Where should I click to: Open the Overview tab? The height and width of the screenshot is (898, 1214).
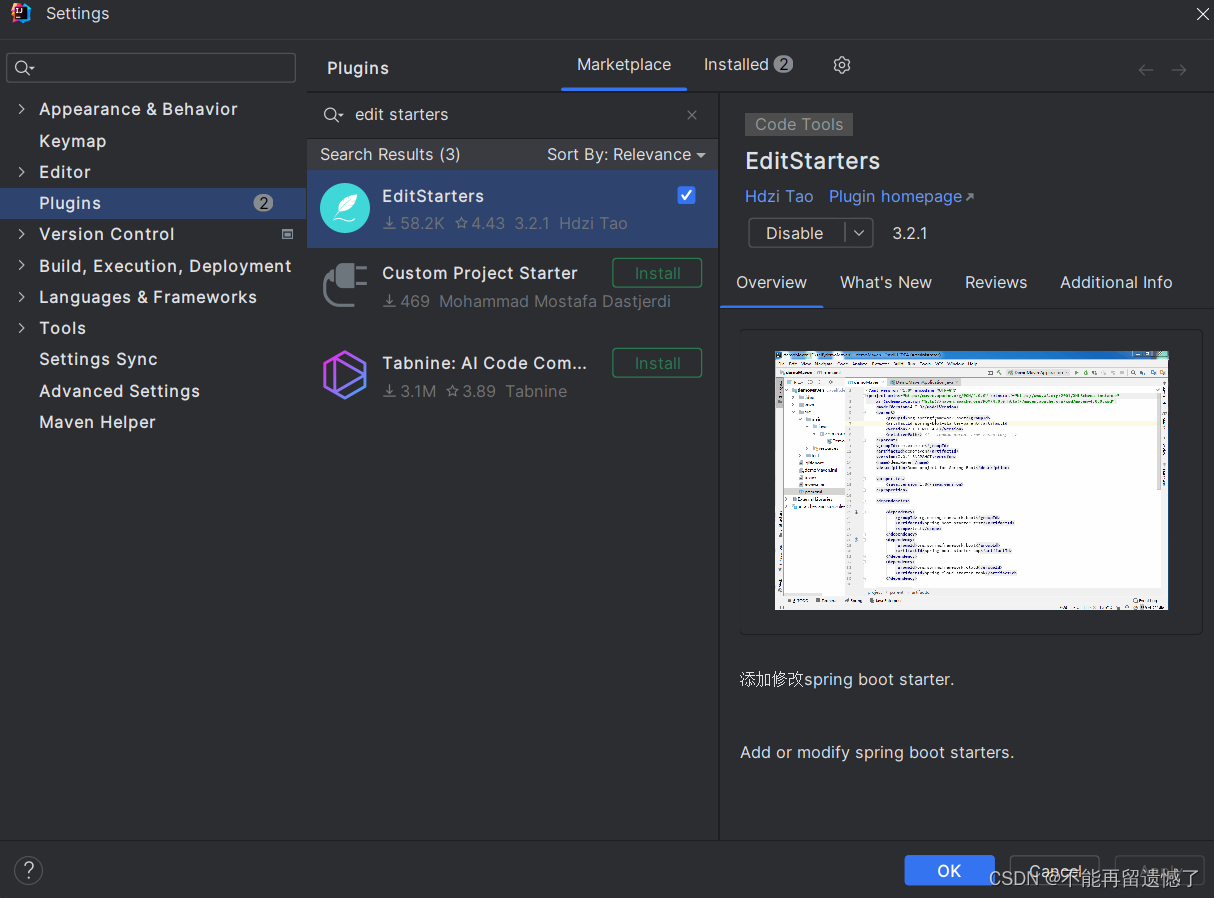click(771, 282)
